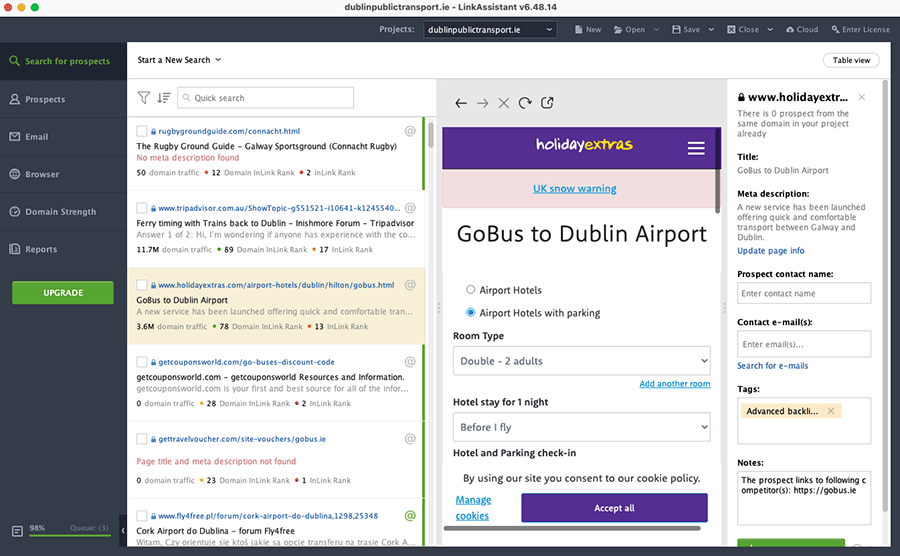Click Accept all cookies button
The height and width of the screenshot is (556, 900).
(614, 508)
